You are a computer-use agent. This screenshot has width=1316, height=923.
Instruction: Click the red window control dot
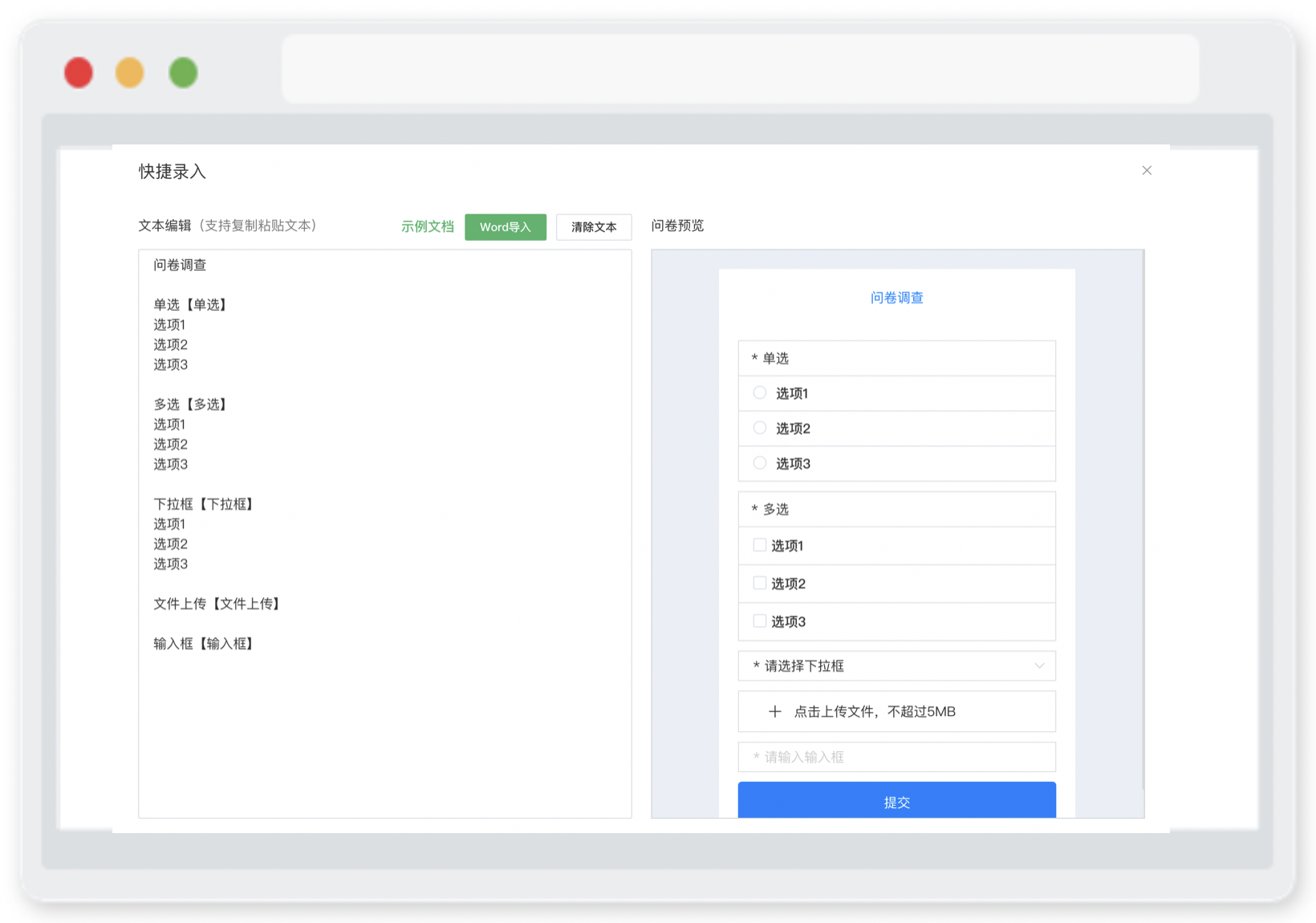tap(79, 72)
